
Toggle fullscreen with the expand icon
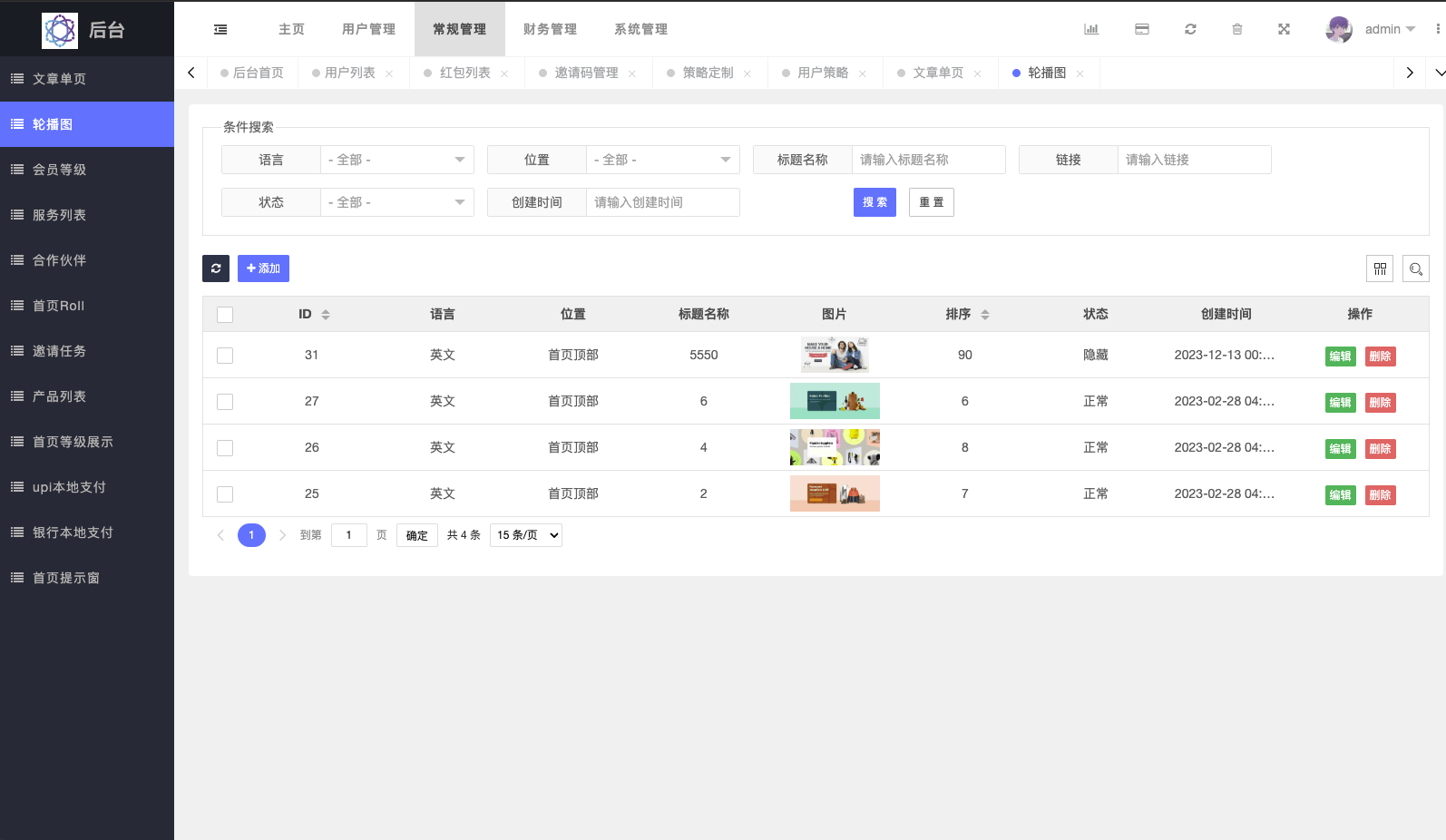1284,29
